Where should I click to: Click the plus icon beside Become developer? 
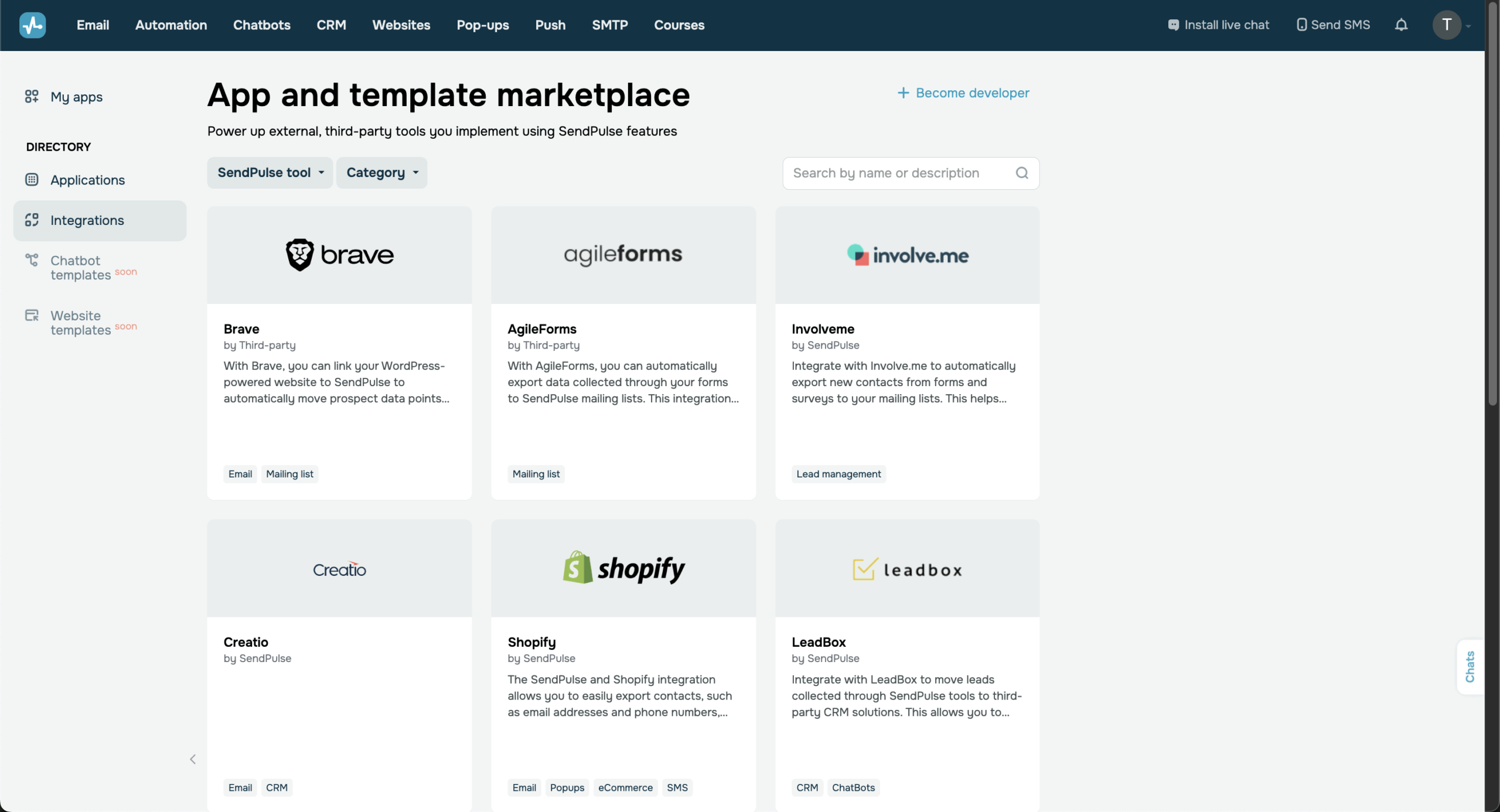tap(903, 93)
